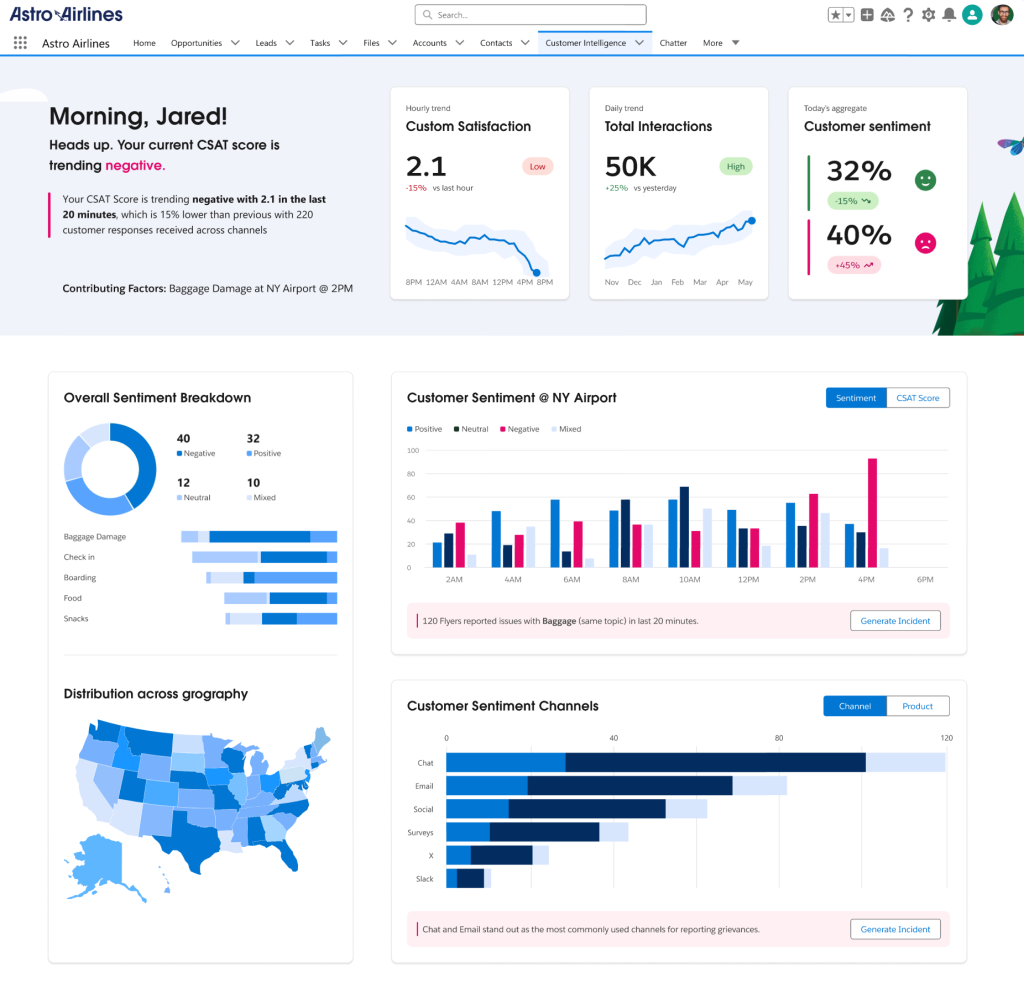Open the App Launcher grid icon
The height and width of the screenshot is (999, 1024).
pos(20,43)
